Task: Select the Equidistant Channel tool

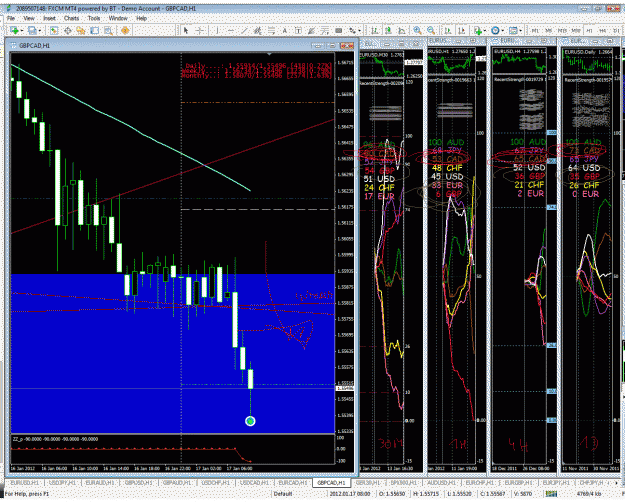Action: click(x=257, y=30)
